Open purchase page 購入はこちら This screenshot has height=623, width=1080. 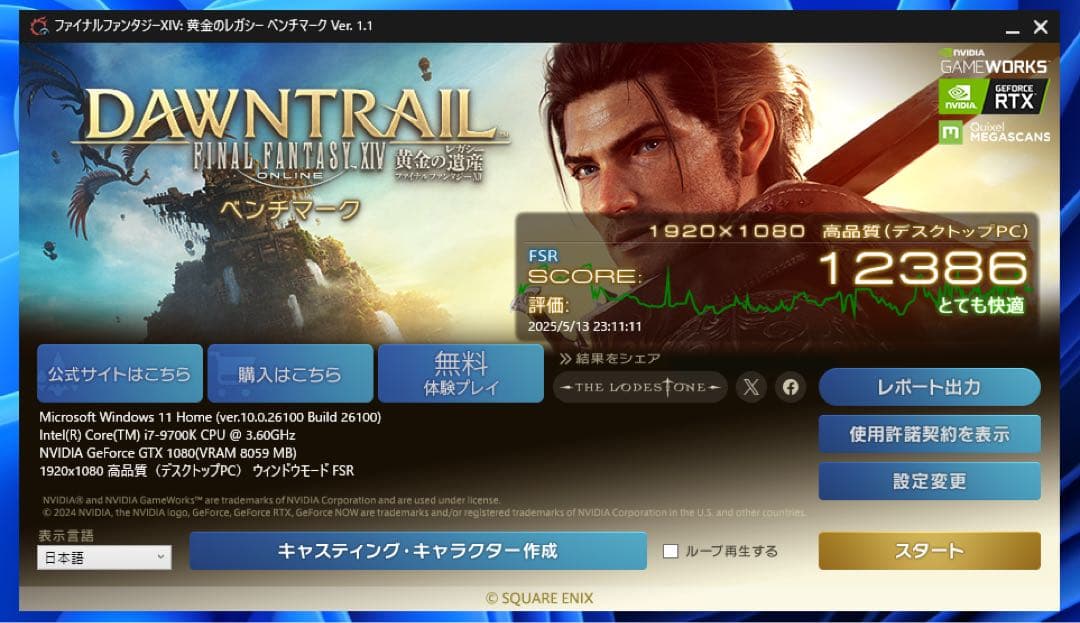(x=290, y=373)
